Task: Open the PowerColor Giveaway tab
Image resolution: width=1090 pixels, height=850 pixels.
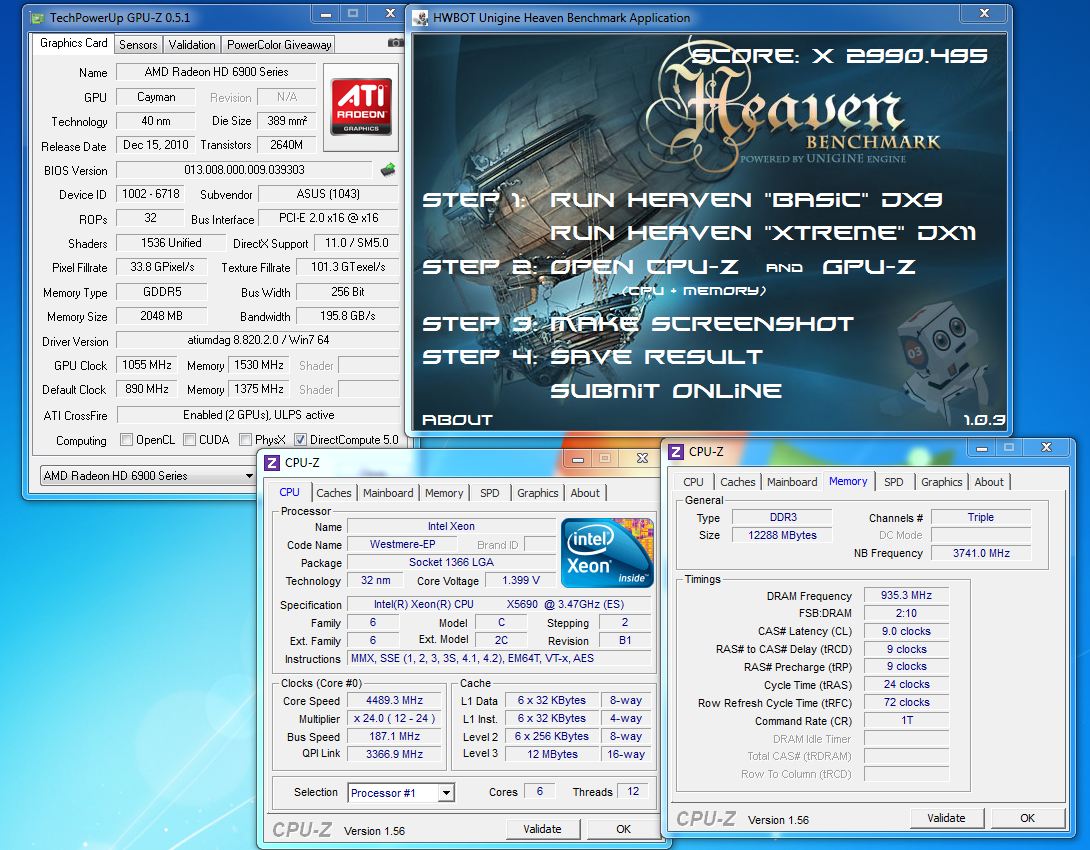Action: (279, 44)
